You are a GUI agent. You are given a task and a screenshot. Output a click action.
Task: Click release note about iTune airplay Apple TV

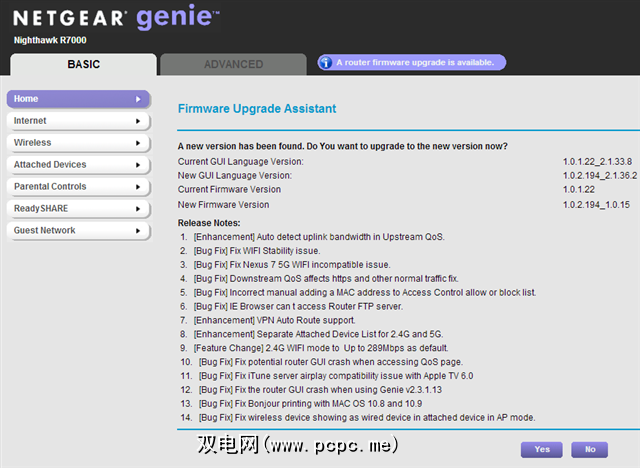(336, 375)
